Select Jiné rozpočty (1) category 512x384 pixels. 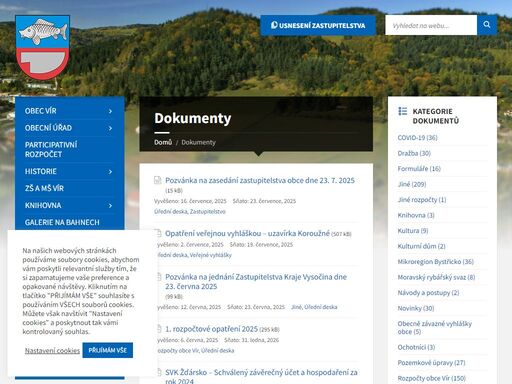click(x=422, y=200)
